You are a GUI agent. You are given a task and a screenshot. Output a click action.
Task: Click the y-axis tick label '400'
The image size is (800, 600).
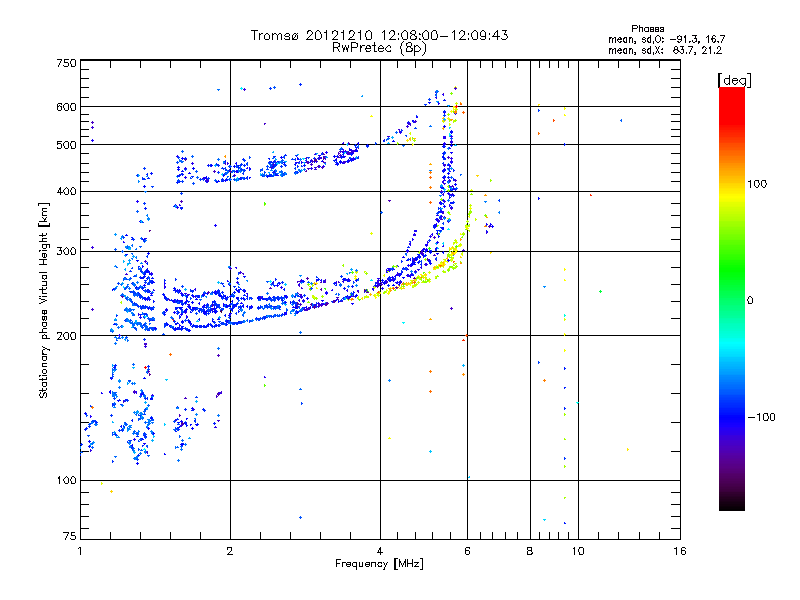pyautogui.click(x=66, y=191)
